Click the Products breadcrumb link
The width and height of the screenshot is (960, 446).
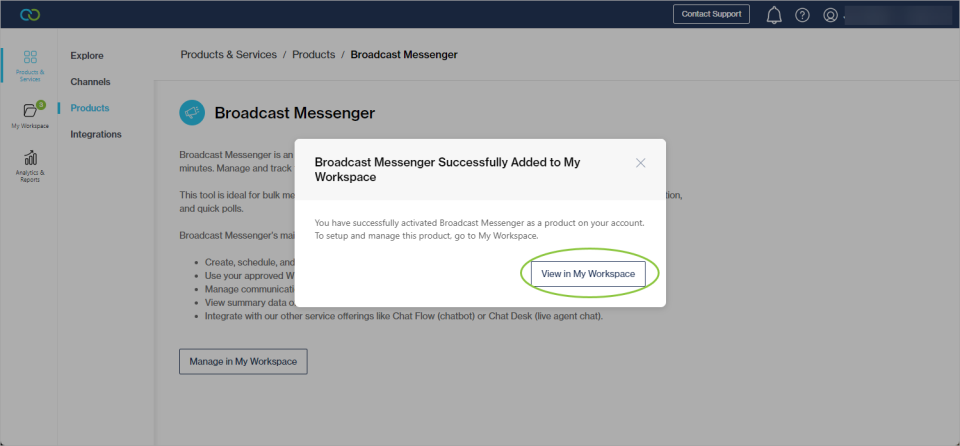[x=313, y=55]
